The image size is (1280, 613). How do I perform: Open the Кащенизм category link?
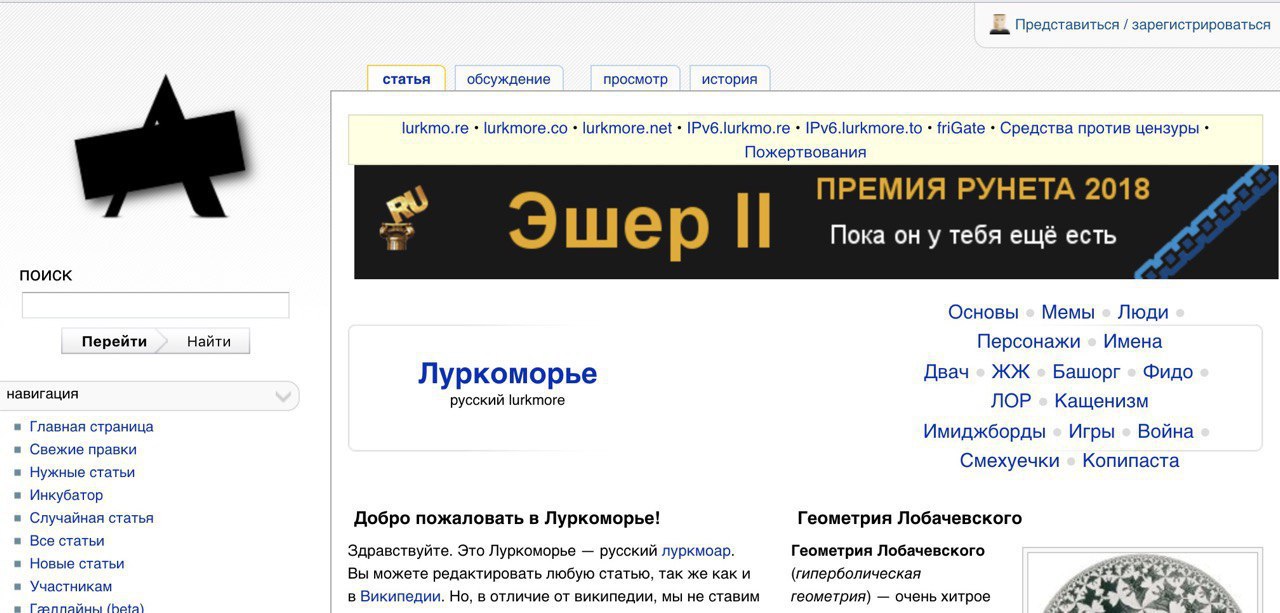point(1101,401)
